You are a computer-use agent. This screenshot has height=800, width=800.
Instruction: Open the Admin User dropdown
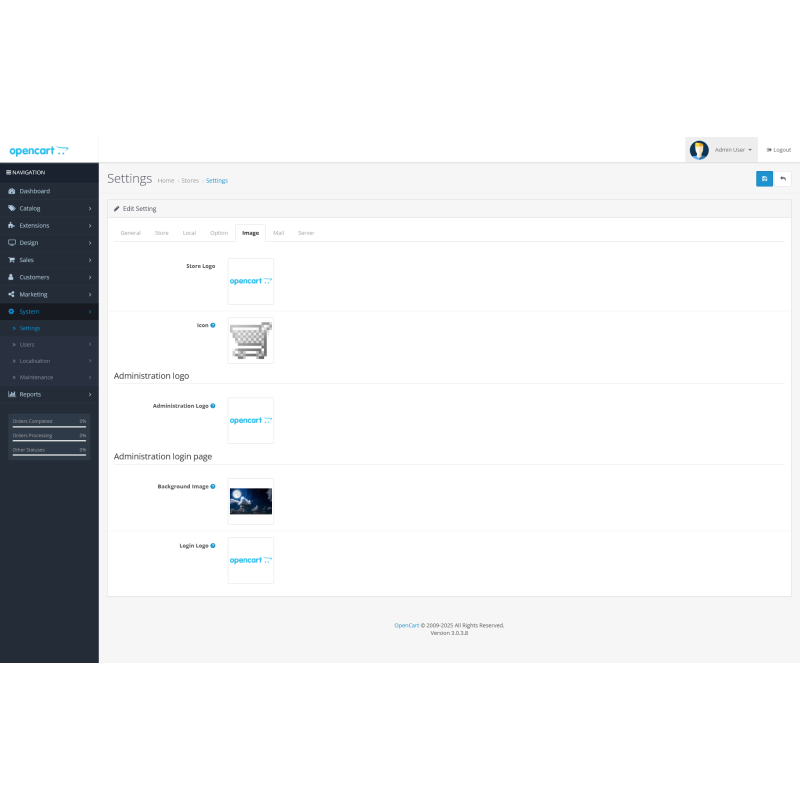728,149
